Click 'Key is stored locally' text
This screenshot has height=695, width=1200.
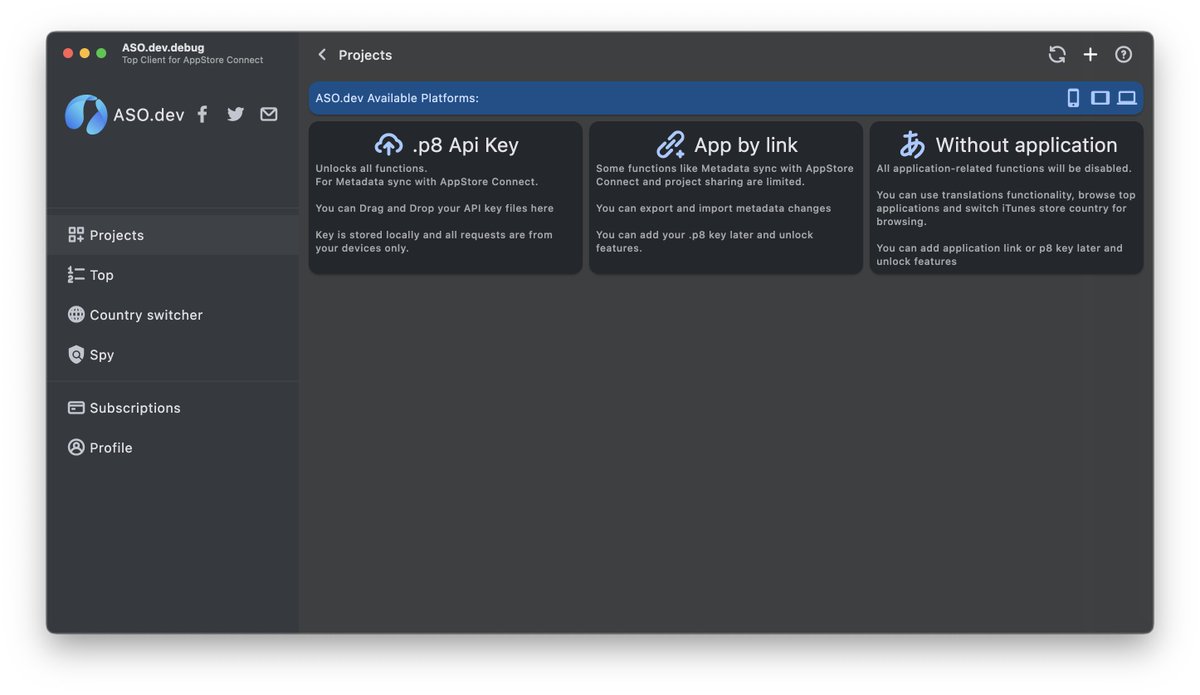pos(434,241)
